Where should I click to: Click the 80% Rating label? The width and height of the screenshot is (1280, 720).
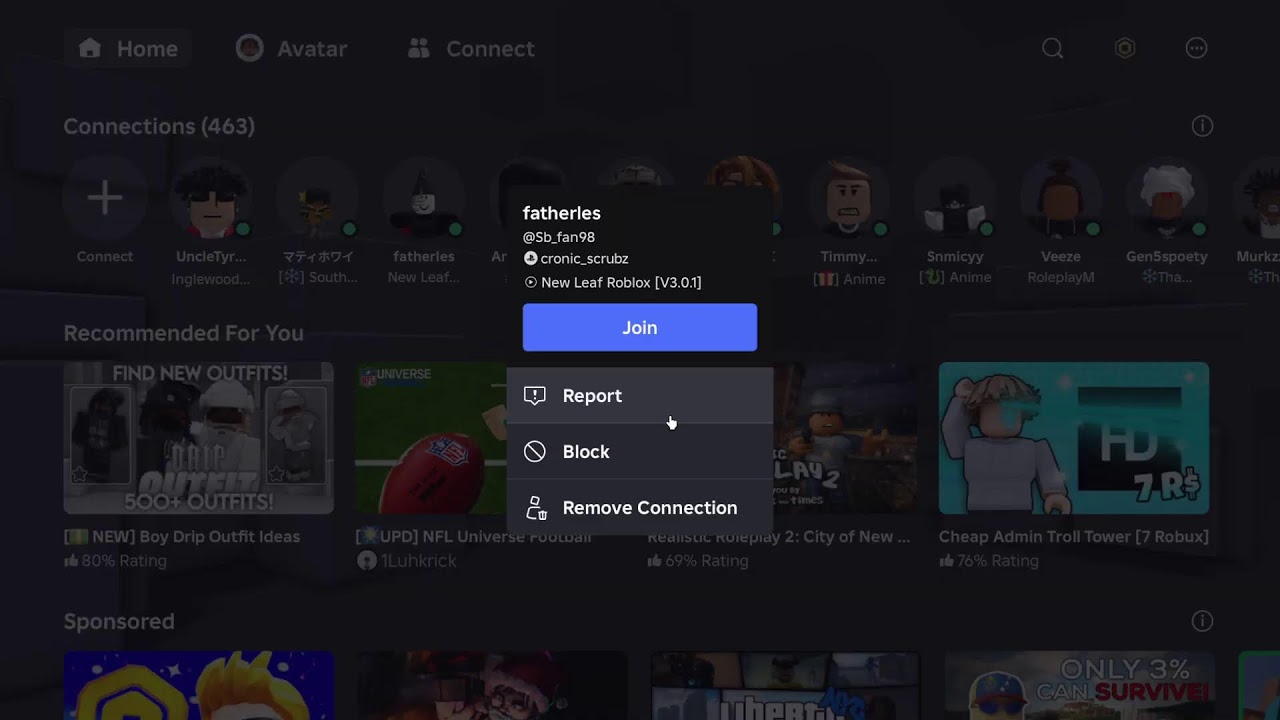click(x=115, y=561)
